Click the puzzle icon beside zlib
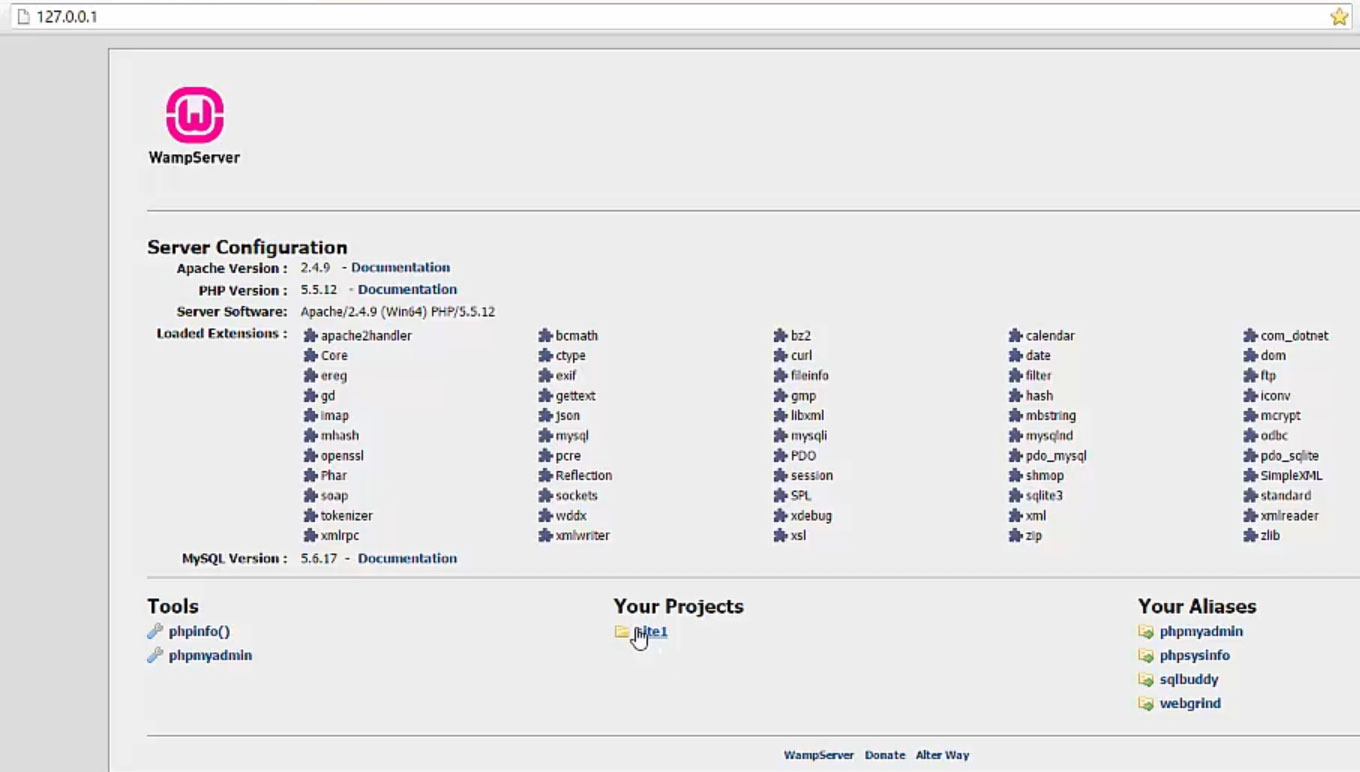Image resolution: width=1360 pixels, height=772 pixels. 1250,536
